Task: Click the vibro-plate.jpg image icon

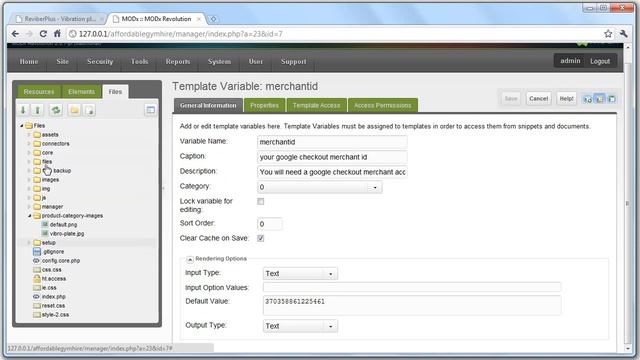Action: [45, 233]
